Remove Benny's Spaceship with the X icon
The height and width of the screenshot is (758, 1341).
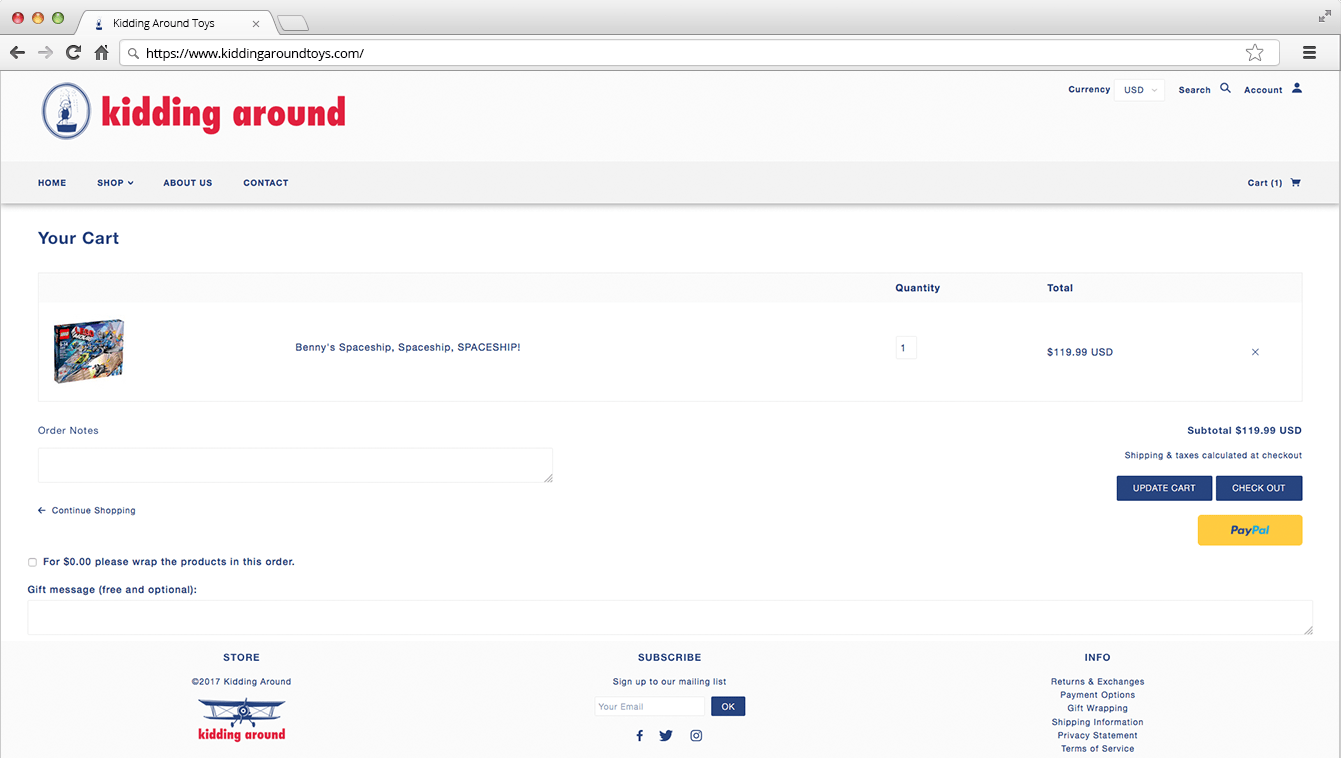click(x=1255, y=352)
